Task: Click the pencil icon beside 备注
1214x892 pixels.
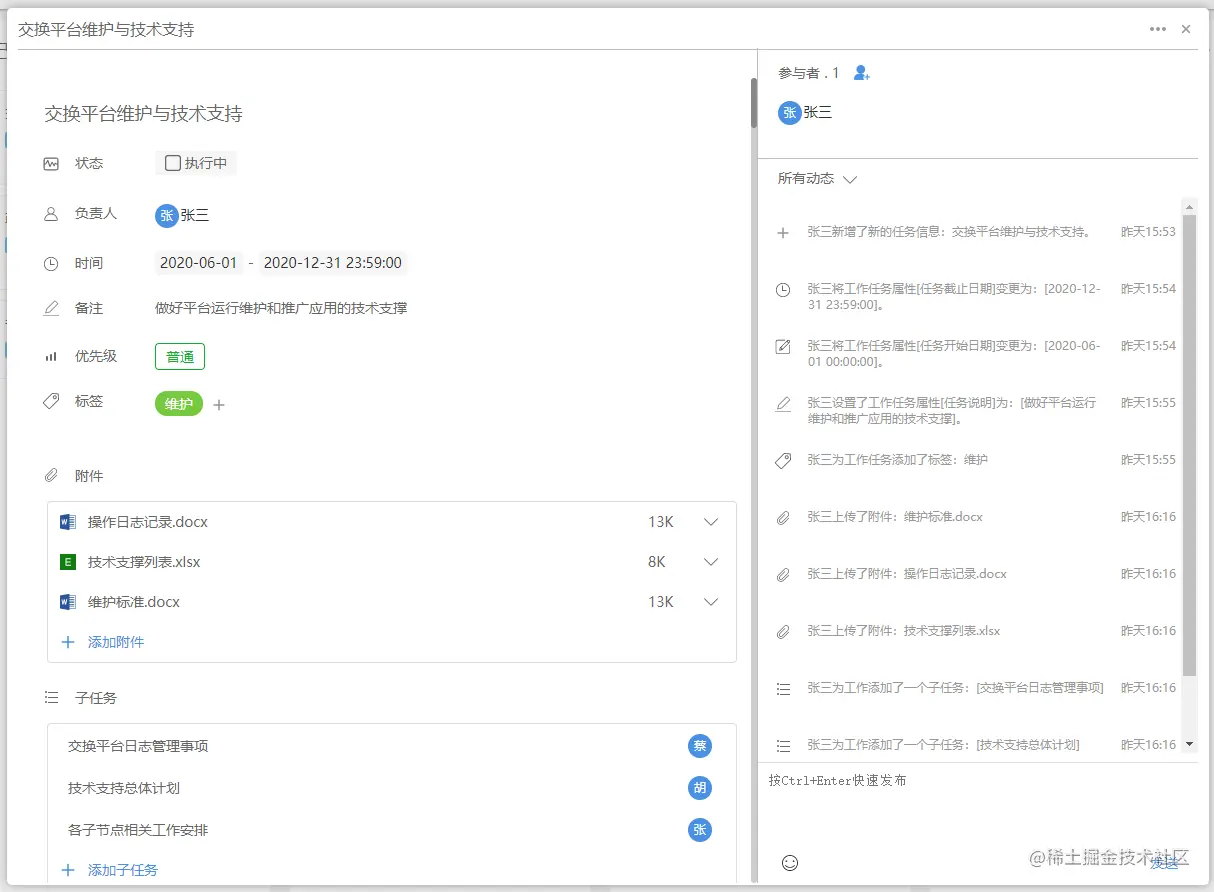Action: coord(51,308)
